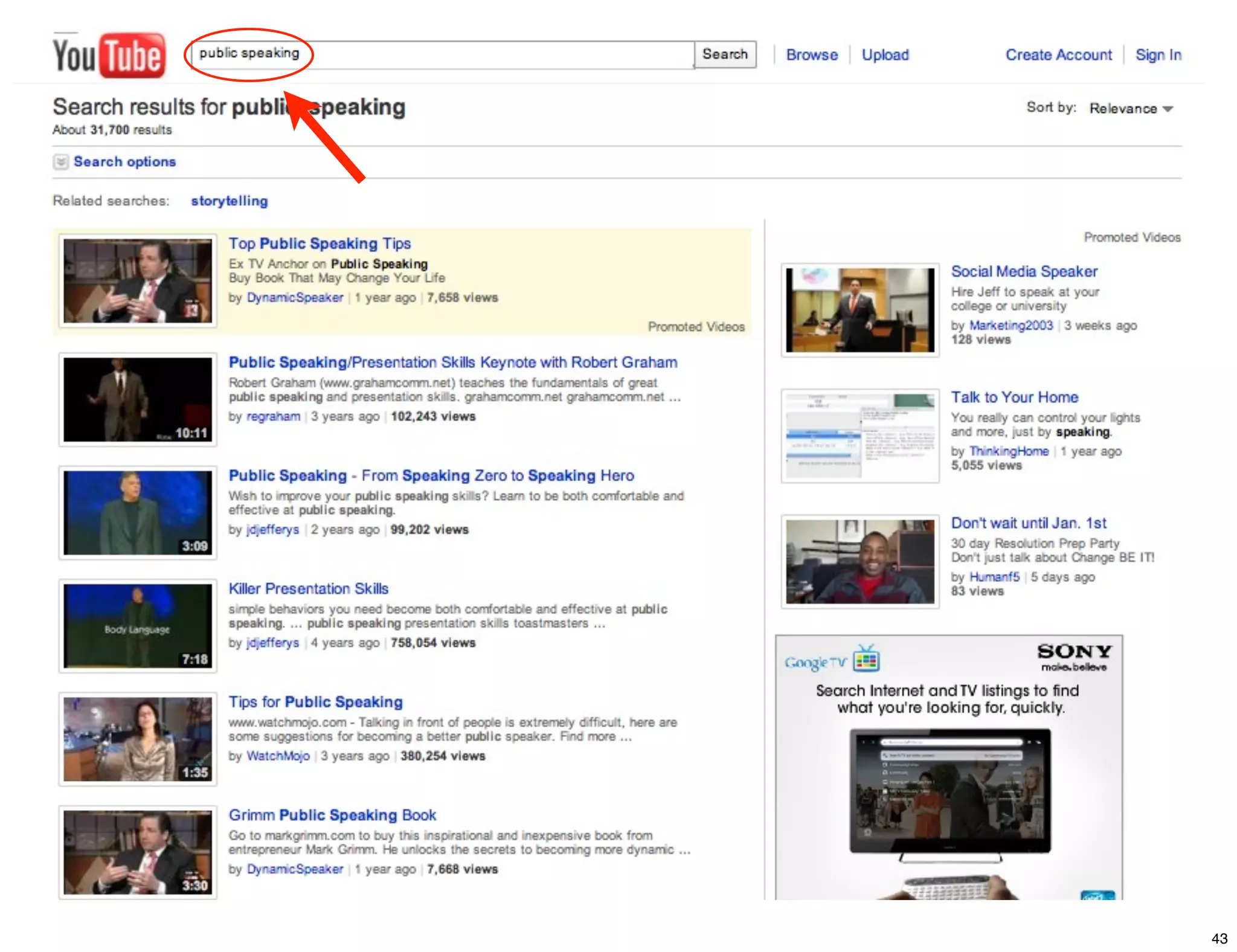This screenshot has width=1237, height=952.
Task: Click the public speaking search field
Action: tap(441, 54)
